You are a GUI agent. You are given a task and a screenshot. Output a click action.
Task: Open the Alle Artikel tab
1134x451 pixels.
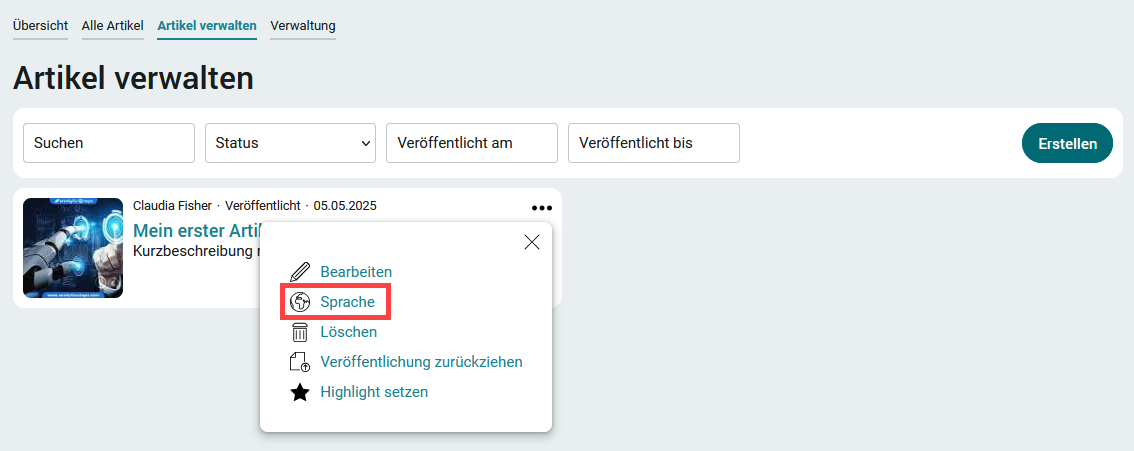(113, 26)
